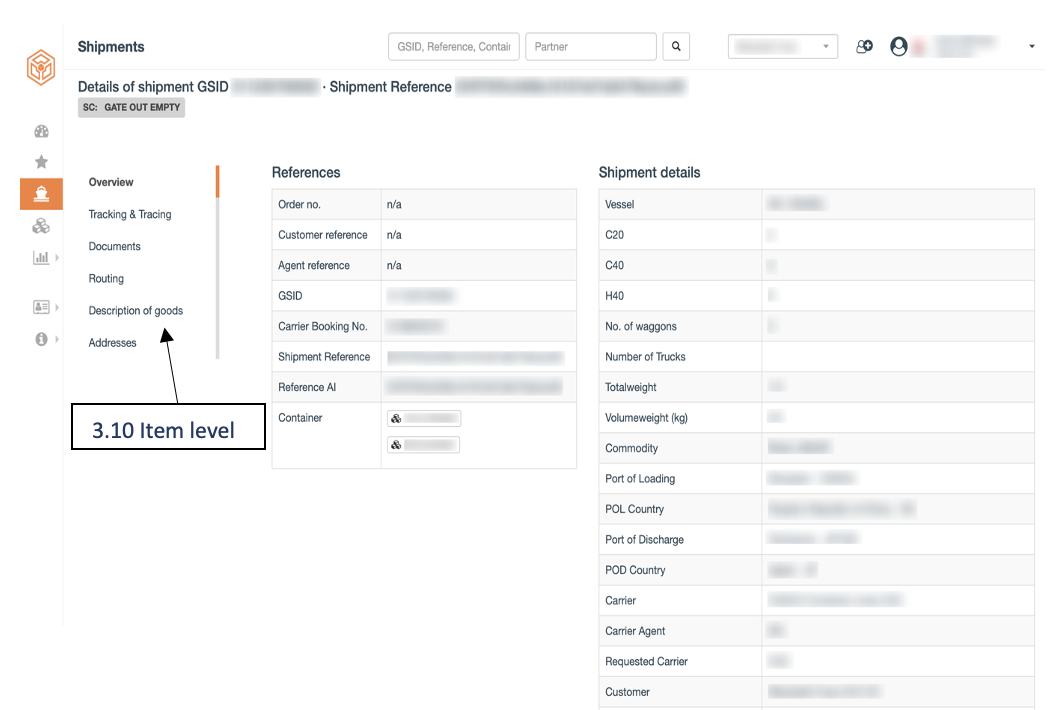This screenshot has width=1054, height=710.
Task: Open the dashboard gauge icon in sidebar
Action: click(x=42, y=131)
